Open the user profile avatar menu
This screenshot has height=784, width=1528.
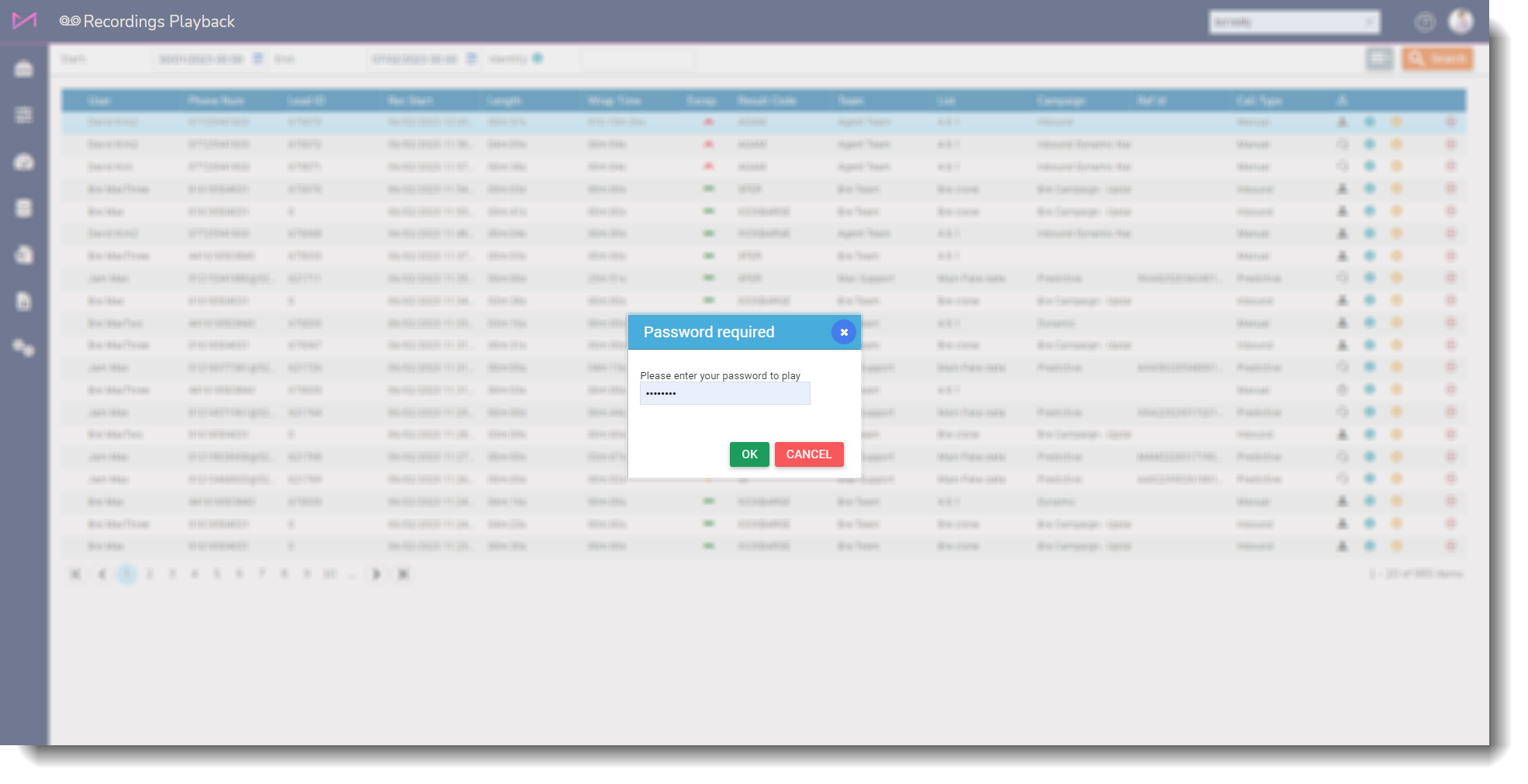[x=1461, y=22]
